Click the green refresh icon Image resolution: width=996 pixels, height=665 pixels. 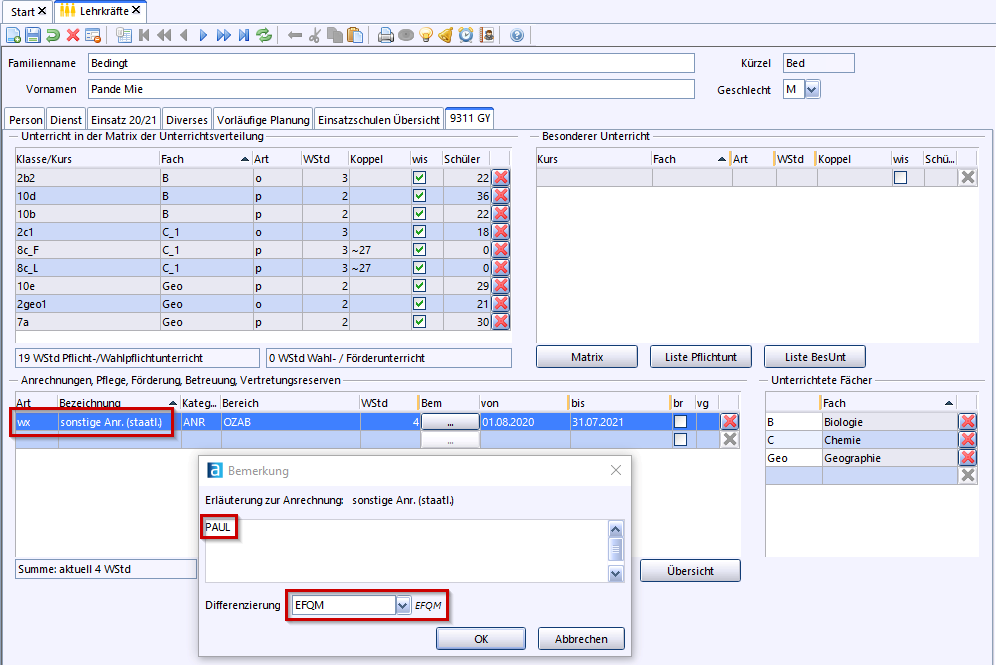click(x=264, y=36)
